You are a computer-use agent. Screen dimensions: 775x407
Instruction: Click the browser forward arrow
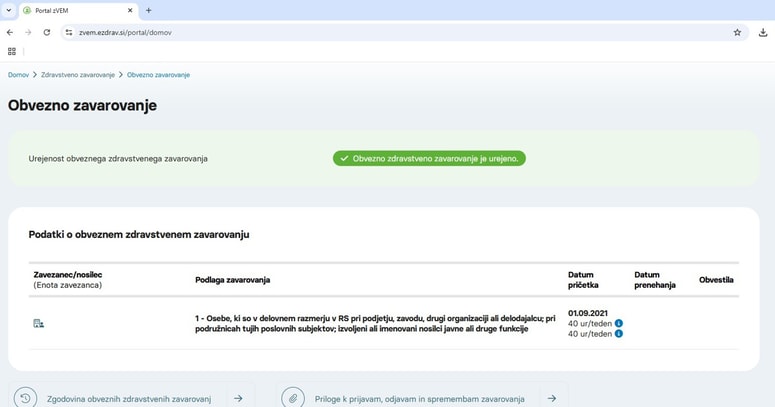pyautogui.click(x=28, y=32)
